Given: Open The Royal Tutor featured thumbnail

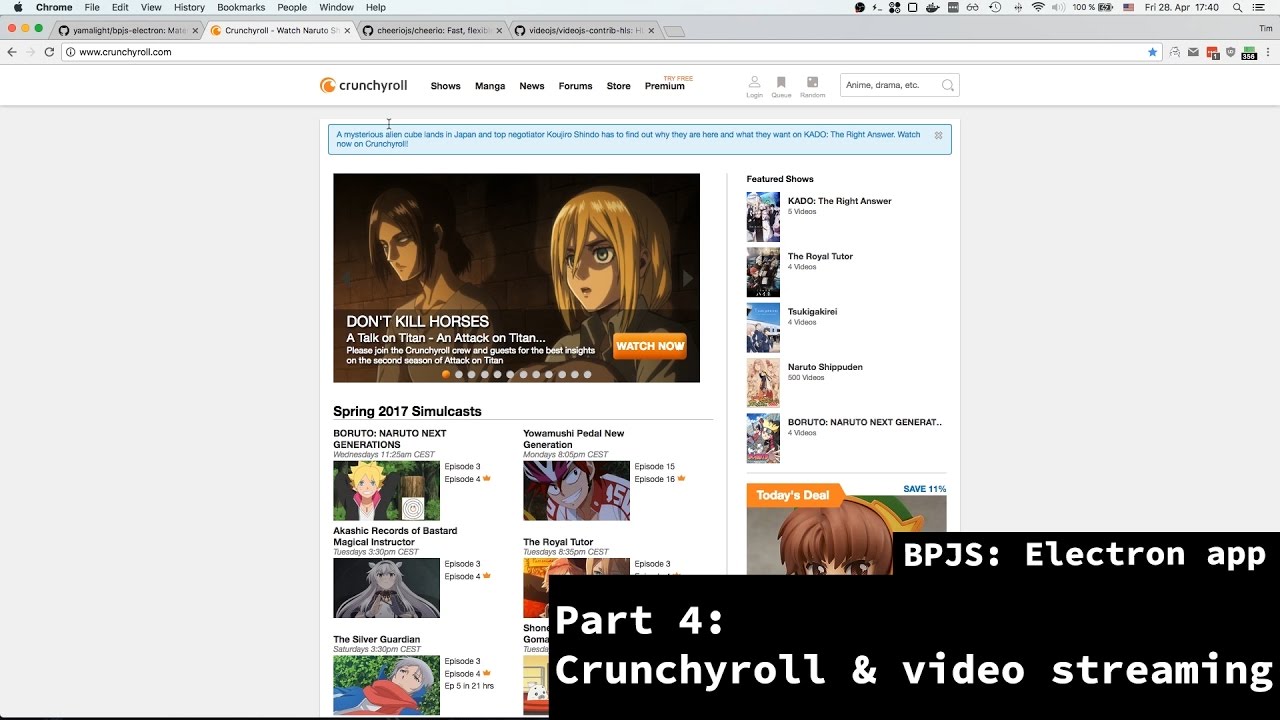Looking at the screenshot, I should tap(763, 272).
